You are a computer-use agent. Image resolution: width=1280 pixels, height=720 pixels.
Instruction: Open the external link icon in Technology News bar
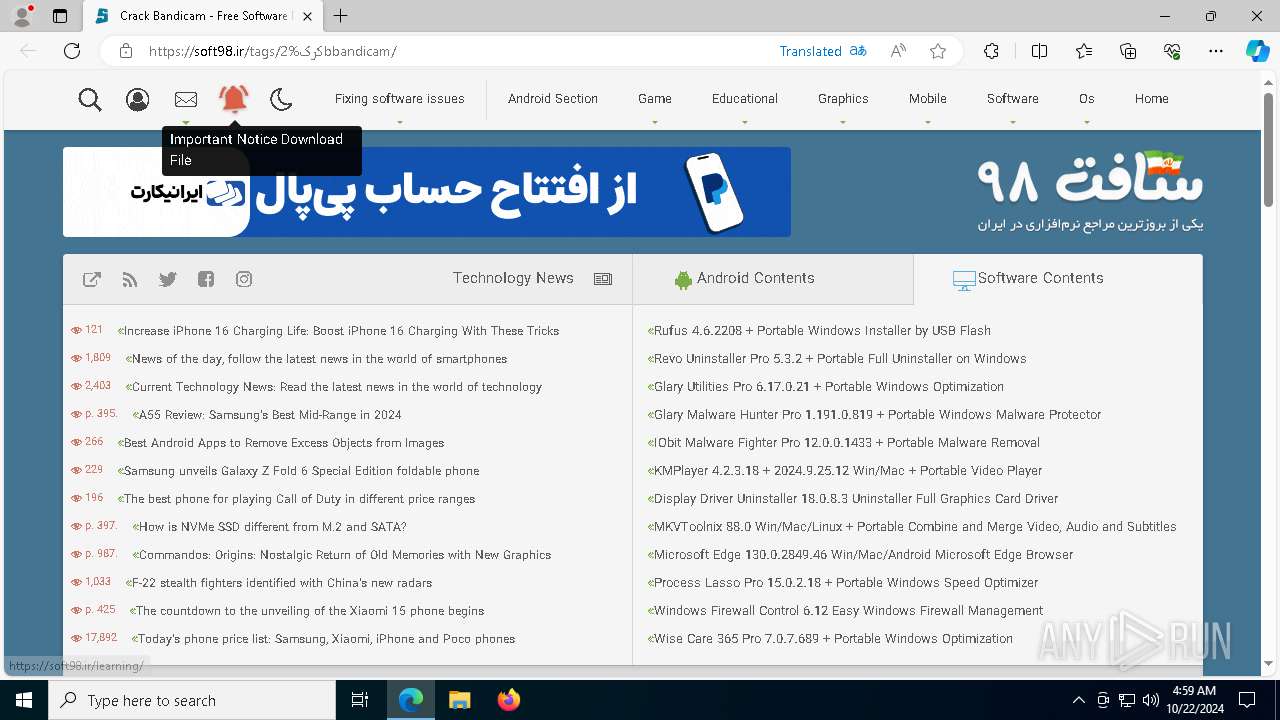coord(92,280)
